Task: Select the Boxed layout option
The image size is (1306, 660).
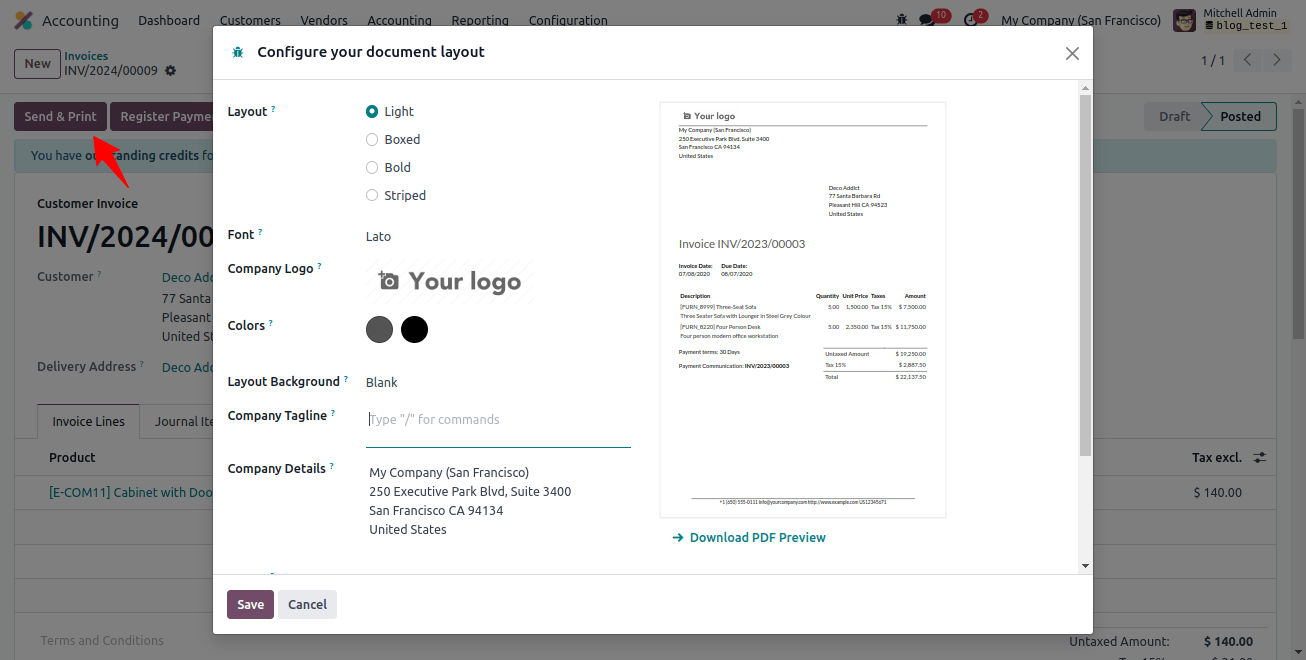Action: pos(372,140)
